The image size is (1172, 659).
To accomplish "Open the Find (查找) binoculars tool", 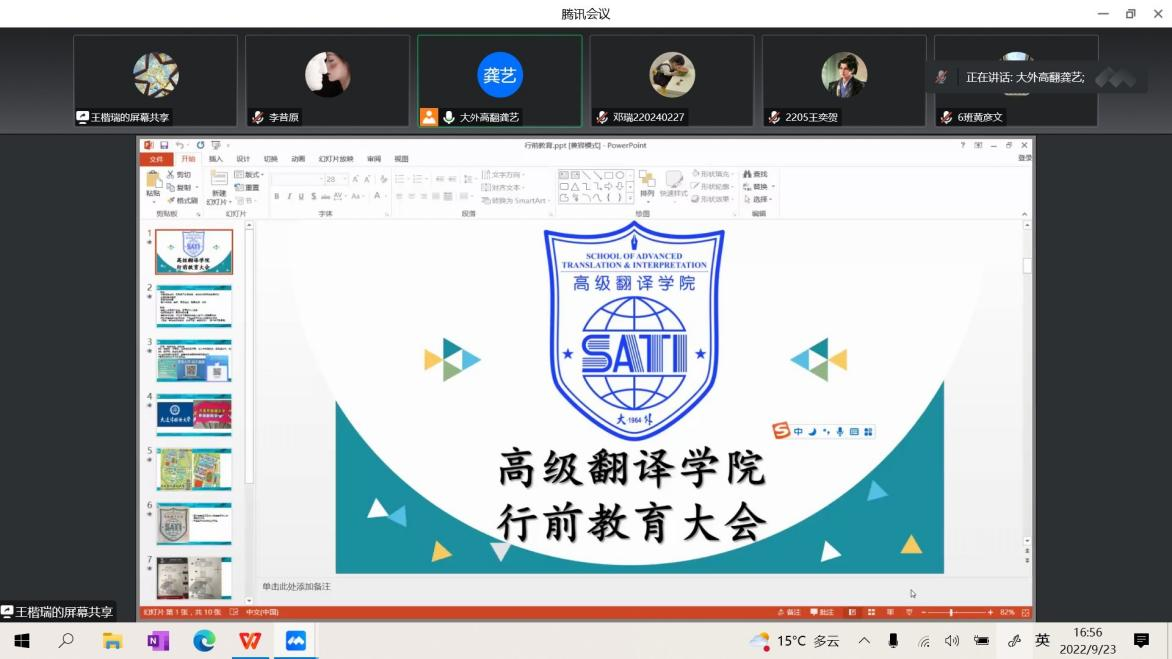I will [x=755, y=174].
